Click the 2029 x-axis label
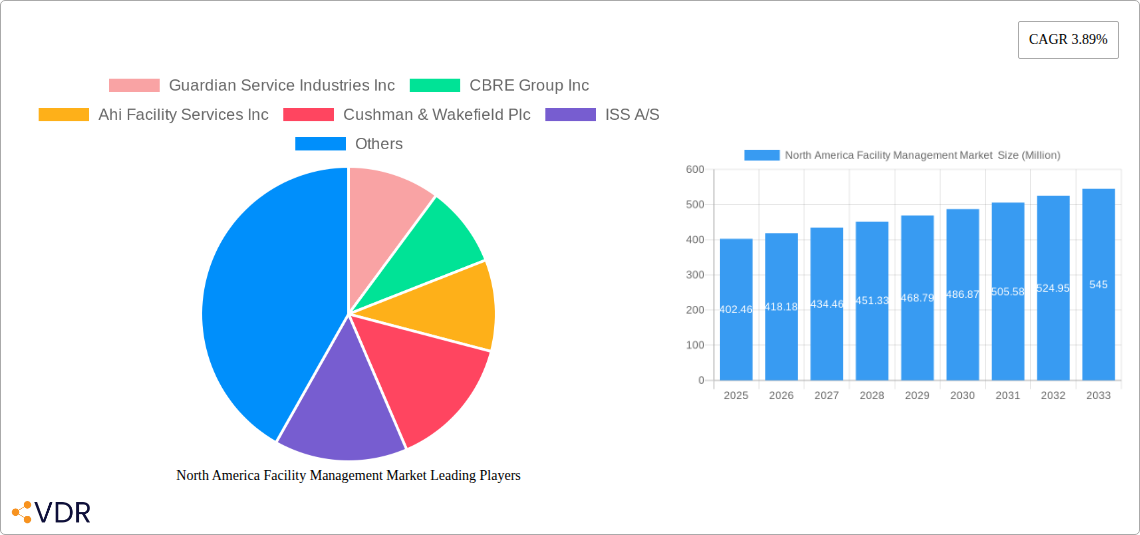The image size is (1140, 535). pos(917,395)
